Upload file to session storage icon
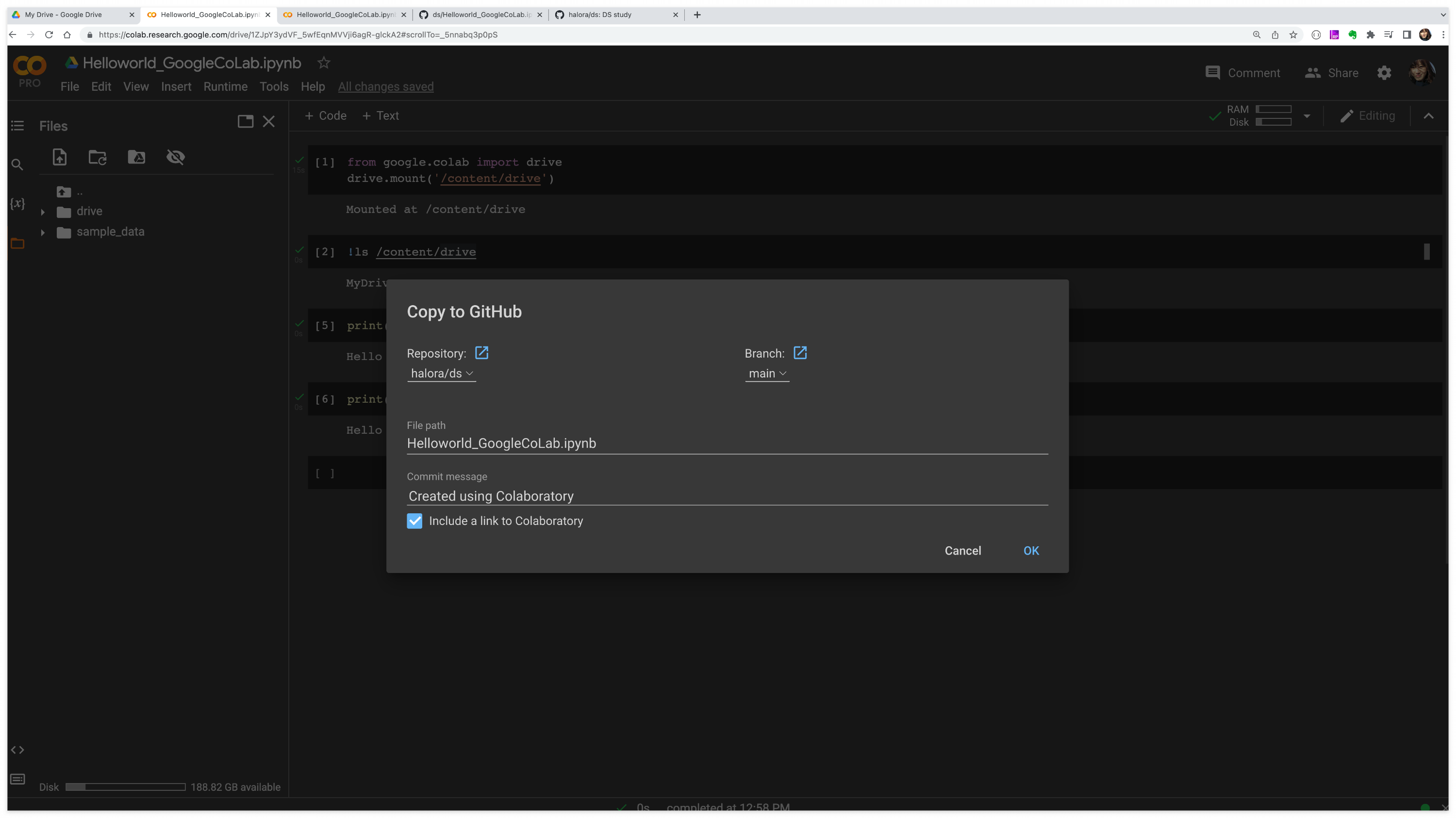1456x818 pixels. coord(59,157)
